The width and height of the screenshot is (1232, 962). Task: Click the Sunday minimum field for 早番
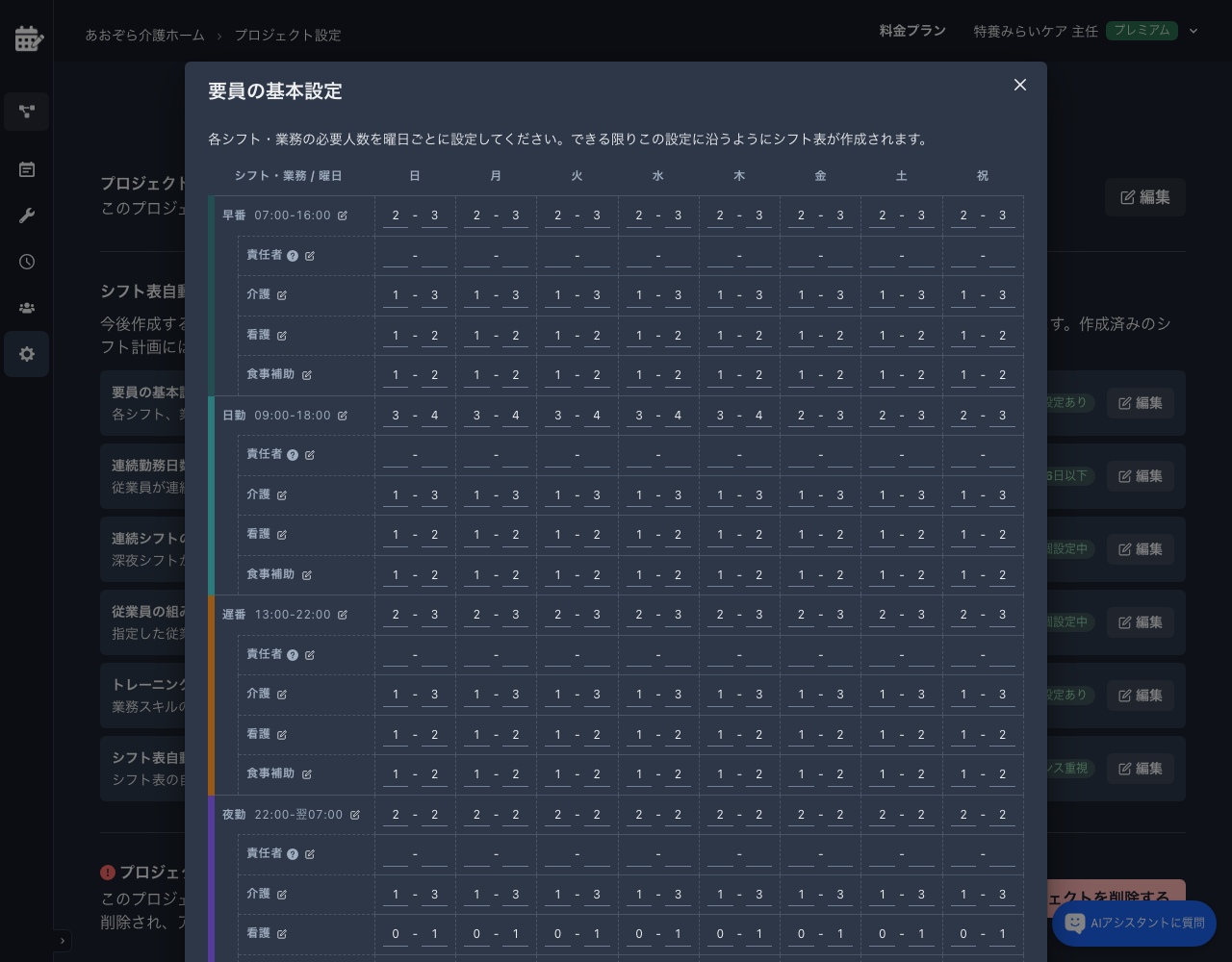coord(396,215)
